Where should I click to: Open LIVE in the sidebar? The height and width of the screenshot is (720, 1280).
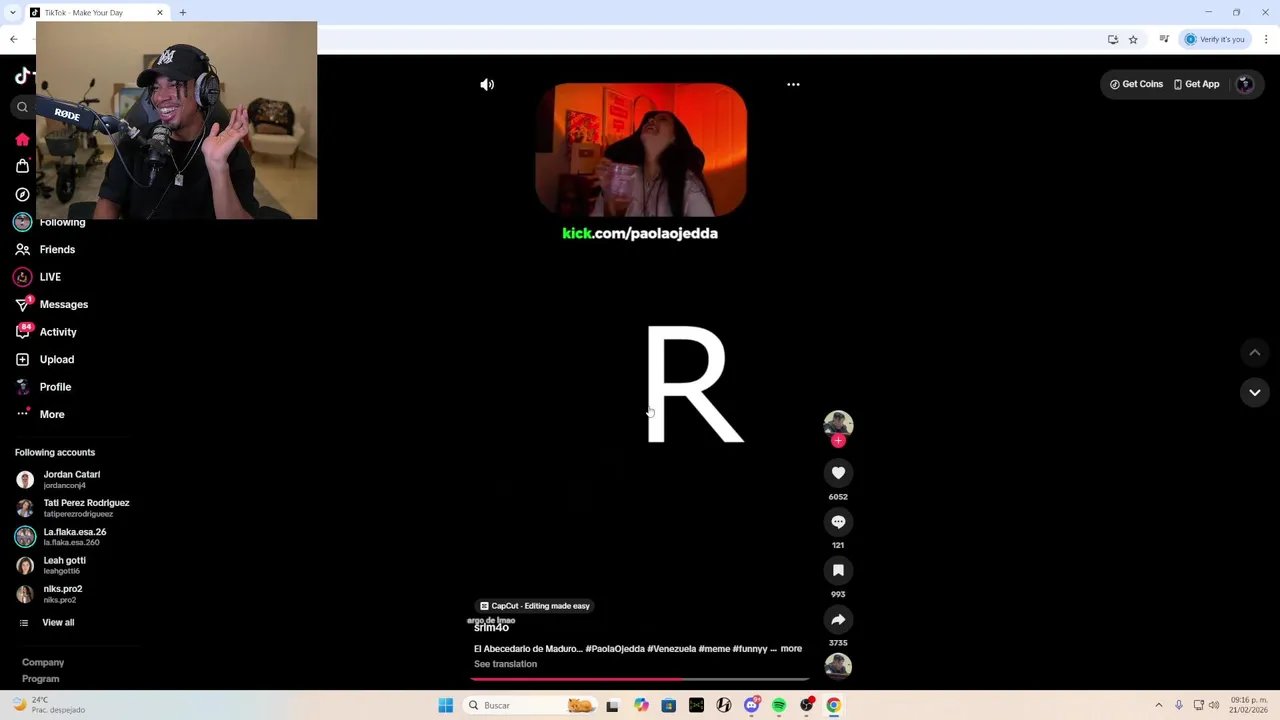pyautogui.click(x=38, y=277)
